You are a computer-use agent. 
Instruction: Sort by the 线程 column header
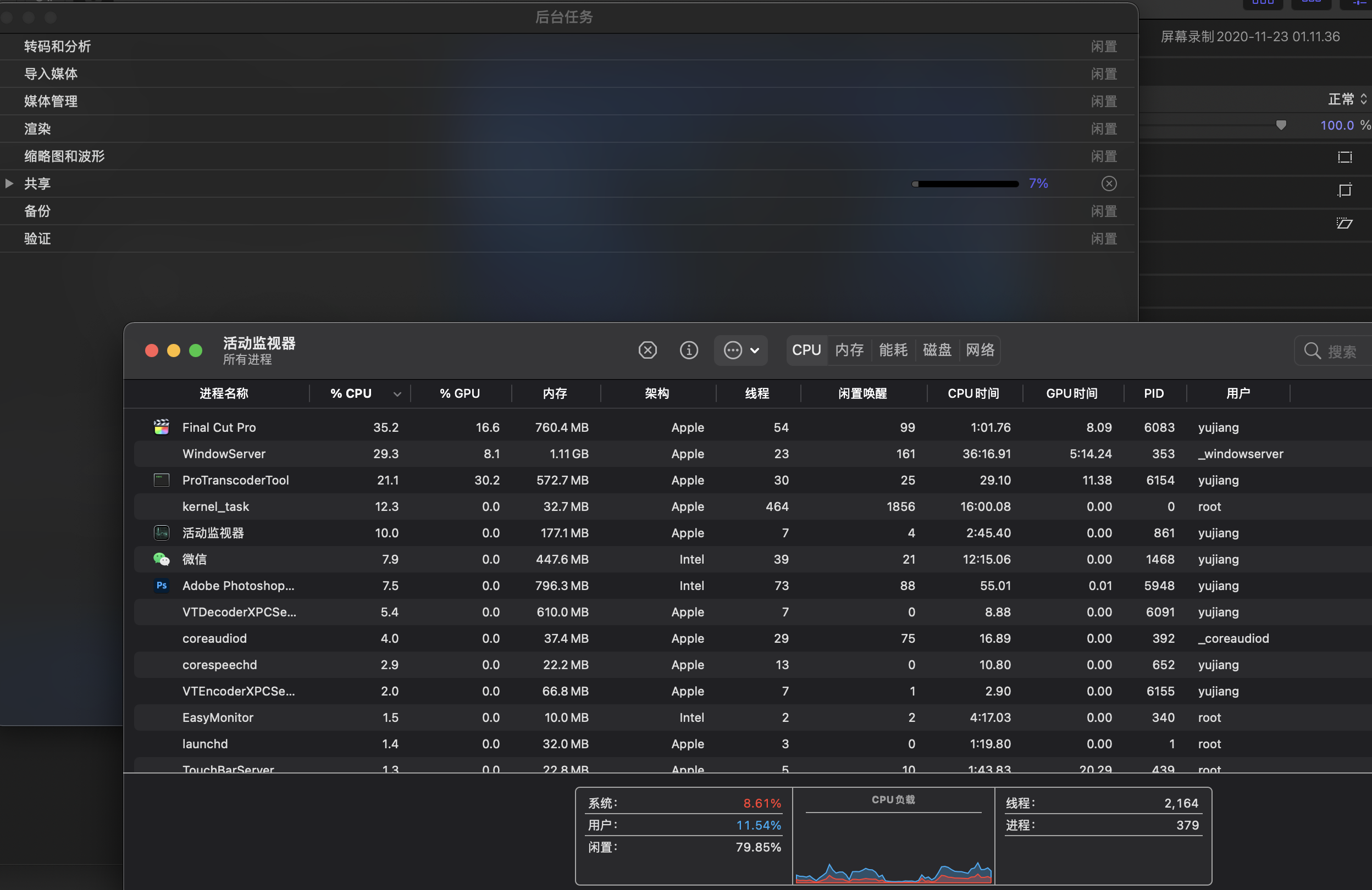click(x=757, y=393)
